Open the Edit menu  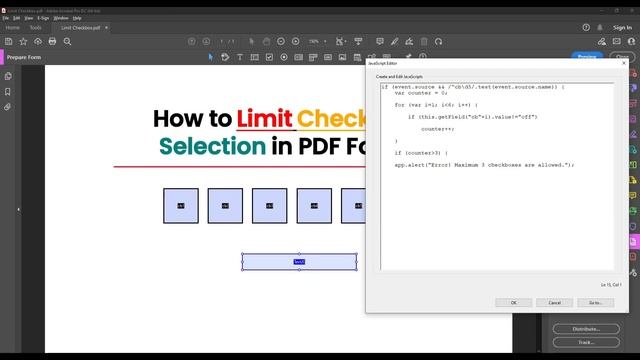pos(16,18)
